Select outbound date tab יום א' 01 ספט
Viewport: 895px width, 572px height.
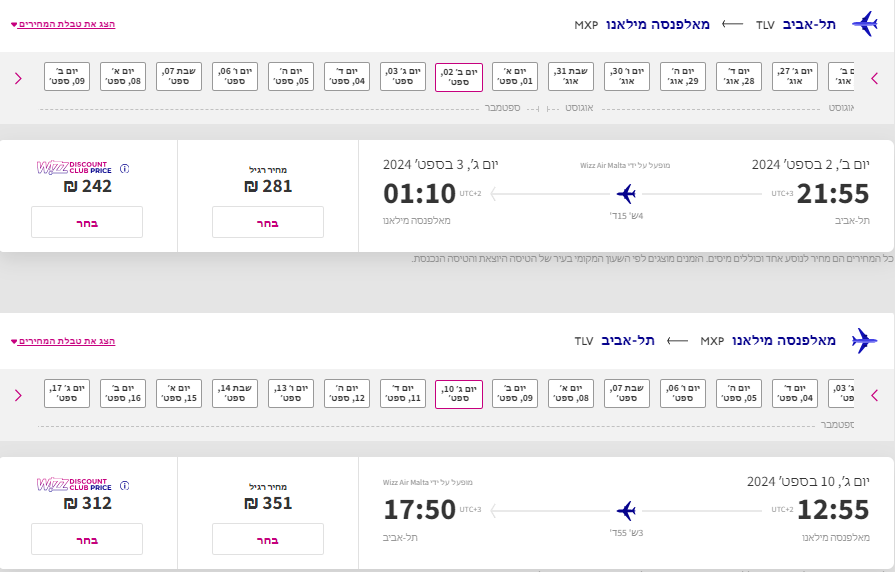click(x=515, y=76)
